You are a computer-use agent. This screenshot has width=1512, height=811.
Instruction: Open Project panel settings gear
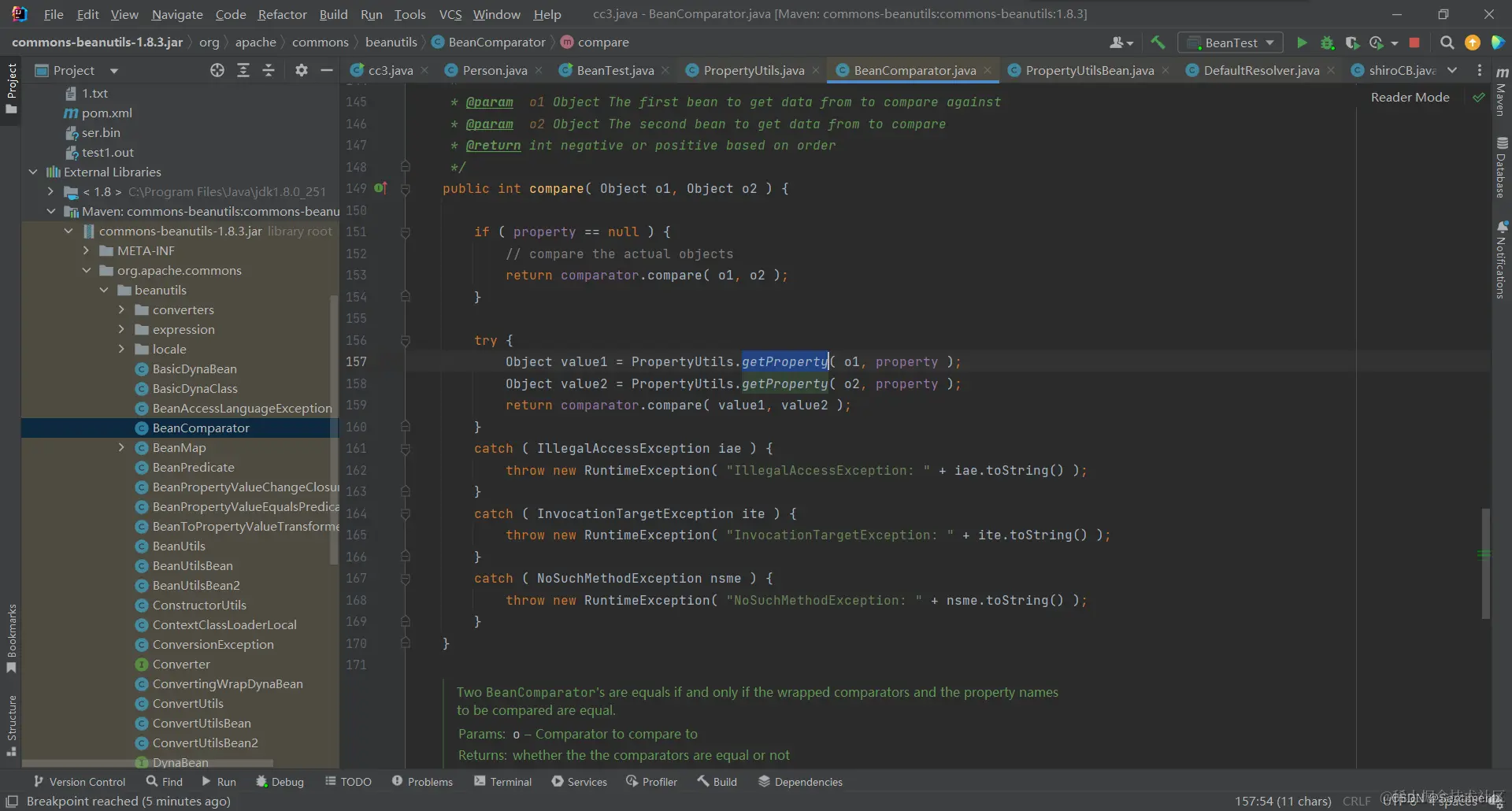point(301,71)
